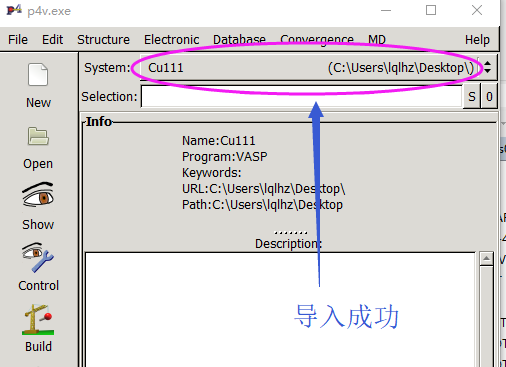This screenshot has width=506, height=367.
Task: Open the Convergence menu
Action: coord(317,40)
